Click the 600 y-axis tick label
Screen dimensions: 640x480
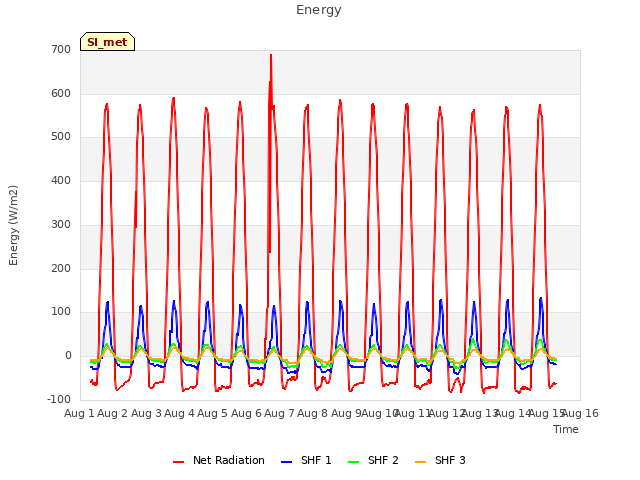pyautogui.click(x=61, y=93)
